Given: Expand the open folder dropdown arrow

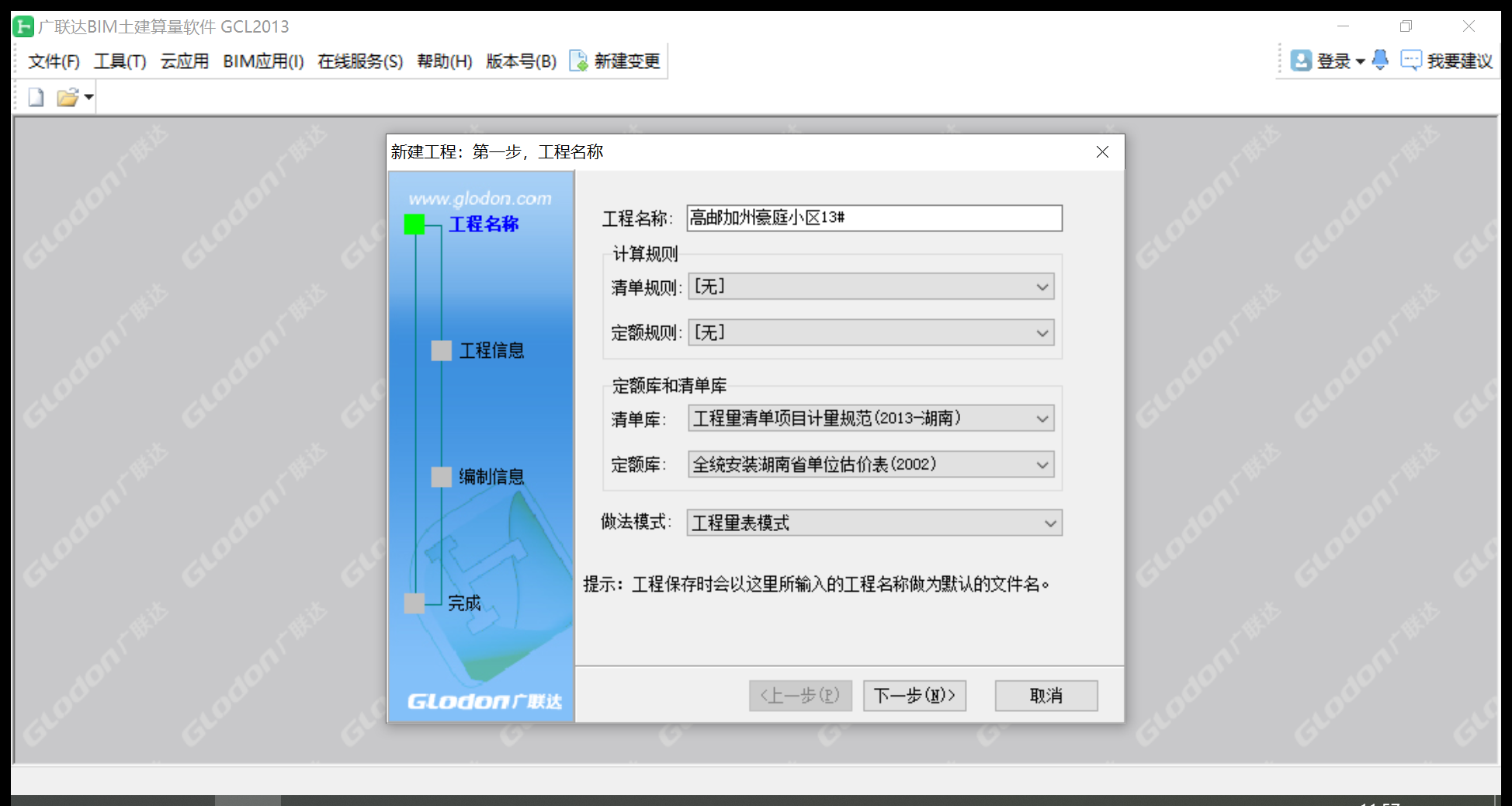Looking at the screenshot, I should coord(88,97).
